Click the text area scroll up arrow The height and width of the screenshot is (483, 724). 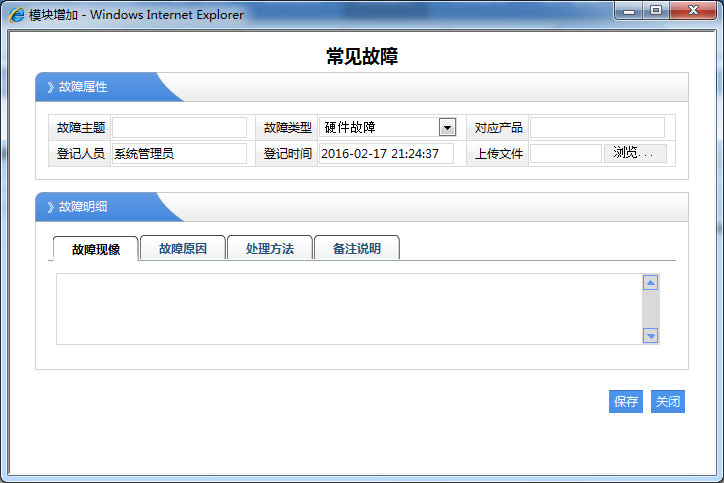click(651, 283)
